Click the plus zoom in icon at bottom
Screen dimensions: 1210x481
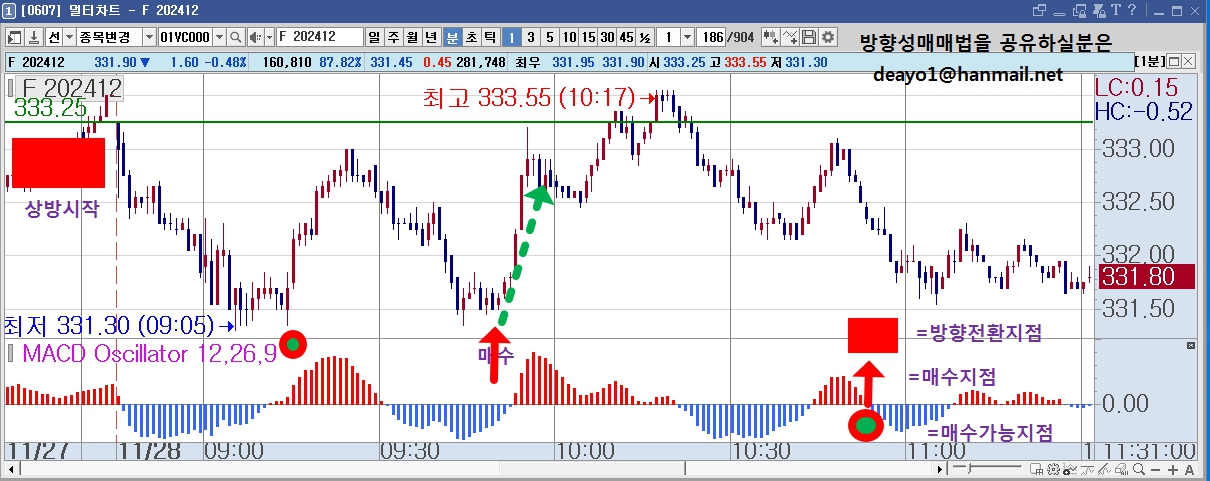coord(1173,470)
